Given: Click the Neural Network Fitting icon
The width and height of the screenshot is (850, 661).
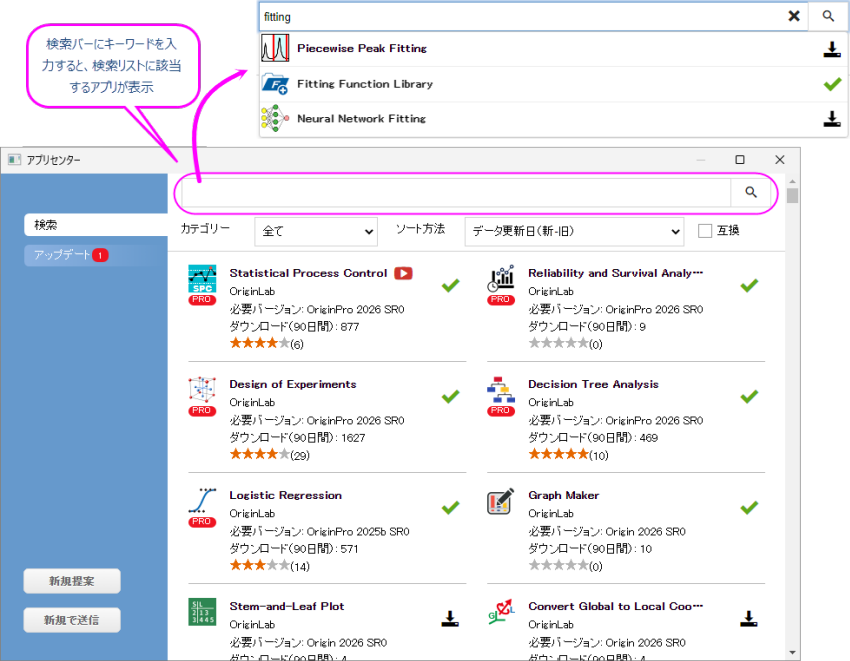Looking at the screenshot, I should [x=275, y=118].
